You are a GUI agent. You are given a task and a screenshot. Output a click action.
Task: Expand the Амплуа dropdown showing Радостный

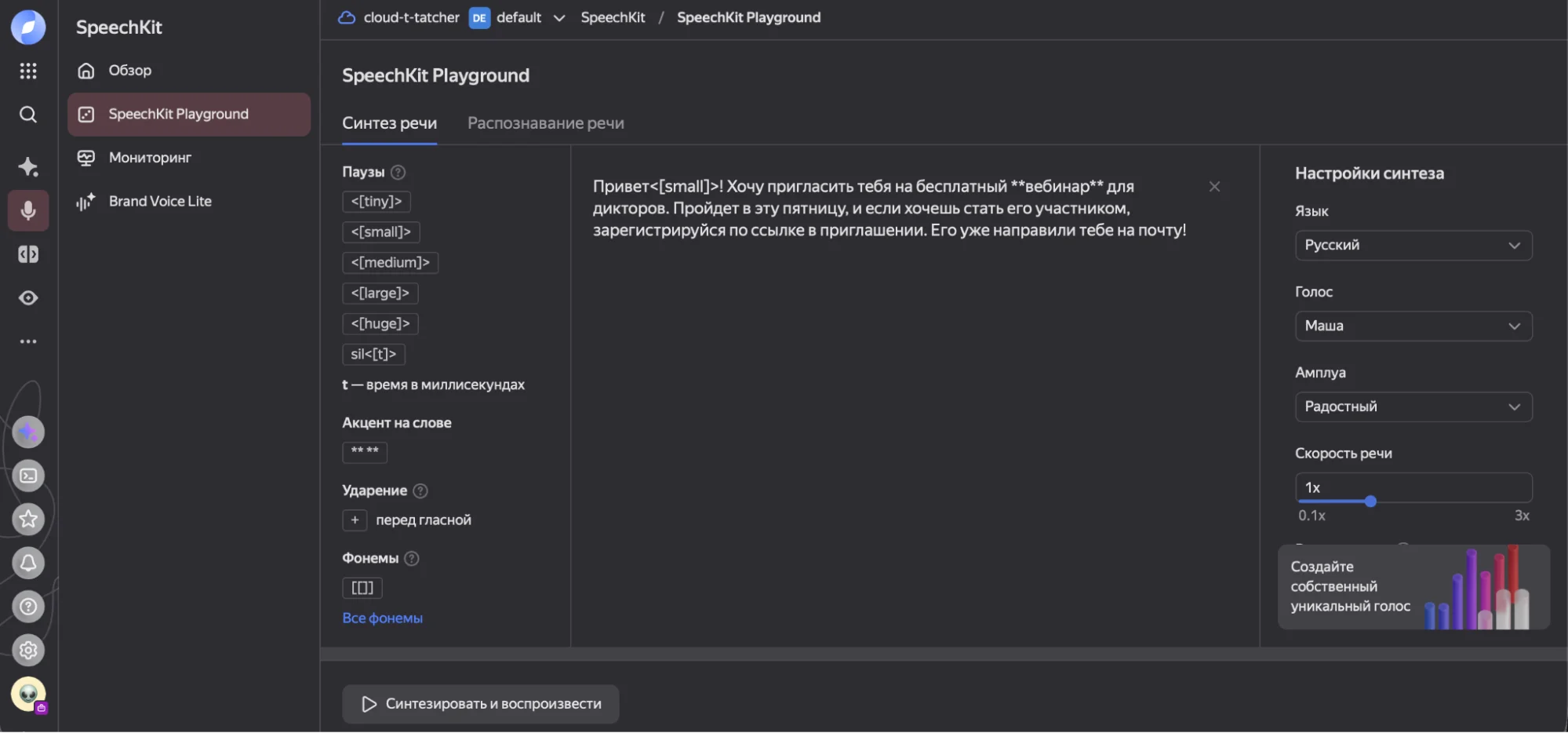[x=1413, y=407]
